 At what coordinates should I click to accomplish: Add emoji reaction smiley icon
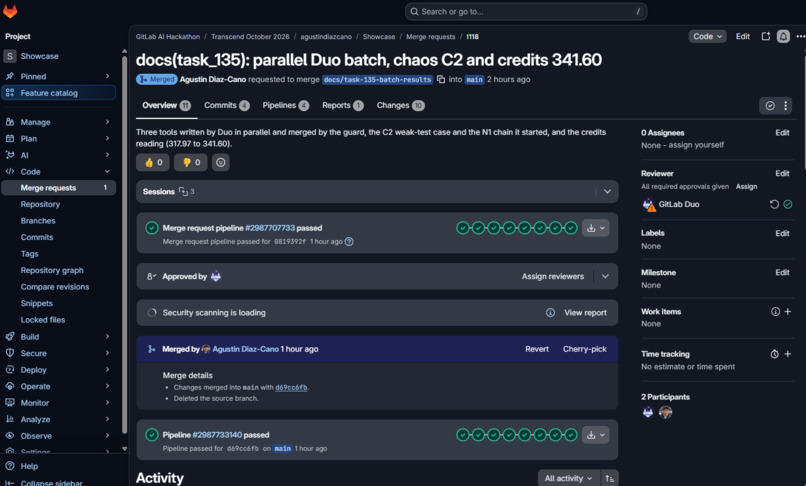tap(221, 163)
